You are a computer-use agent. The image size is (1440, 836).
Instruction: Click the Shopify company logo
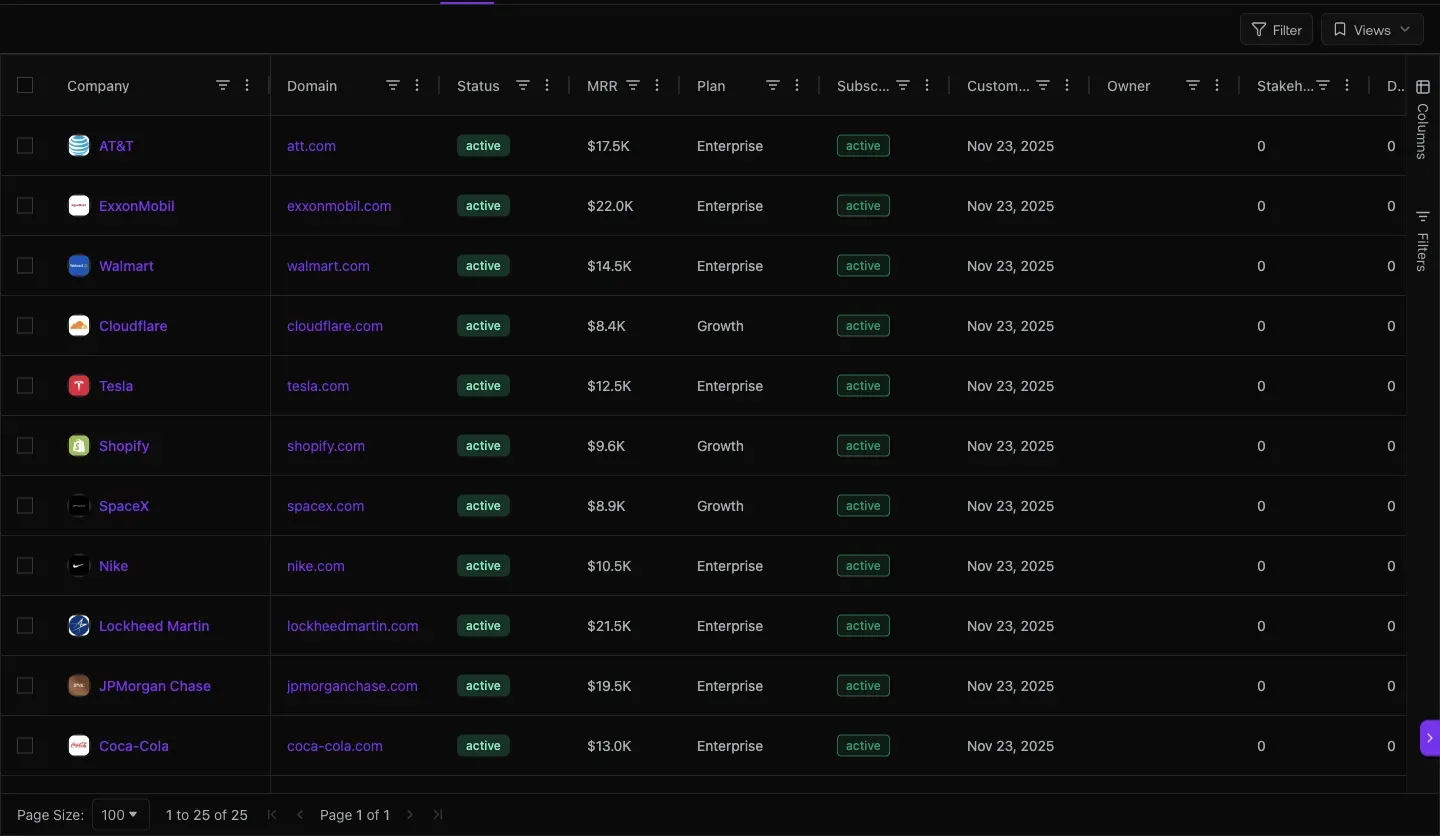(x=79, y=446)
